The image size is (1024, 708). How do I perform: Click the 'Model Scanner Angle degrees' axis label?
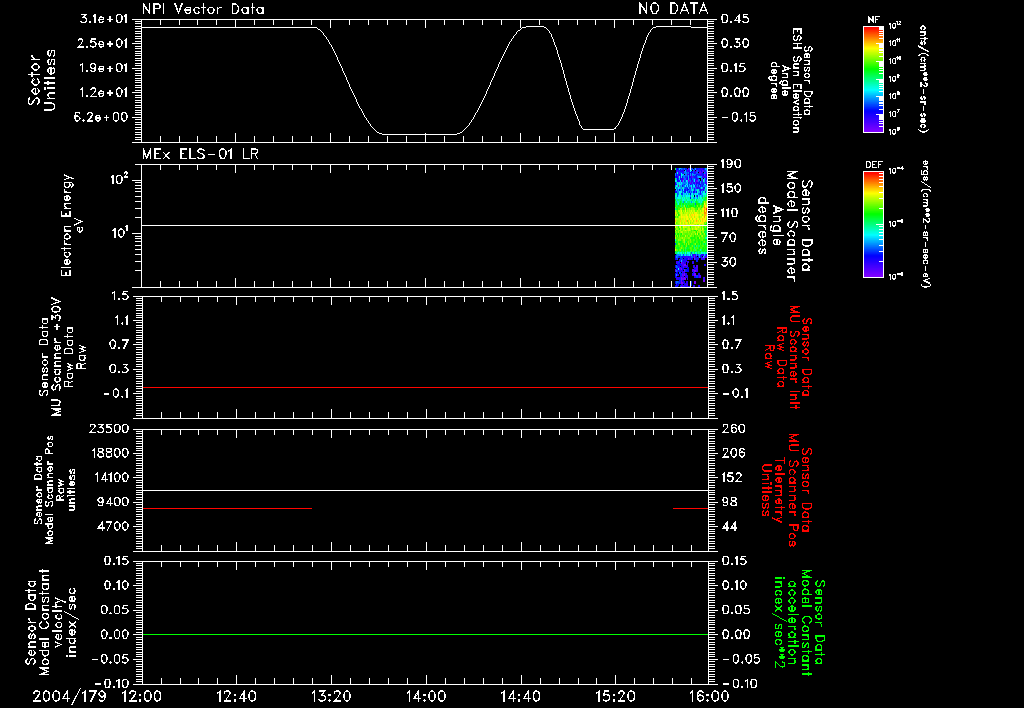point(784,226)
